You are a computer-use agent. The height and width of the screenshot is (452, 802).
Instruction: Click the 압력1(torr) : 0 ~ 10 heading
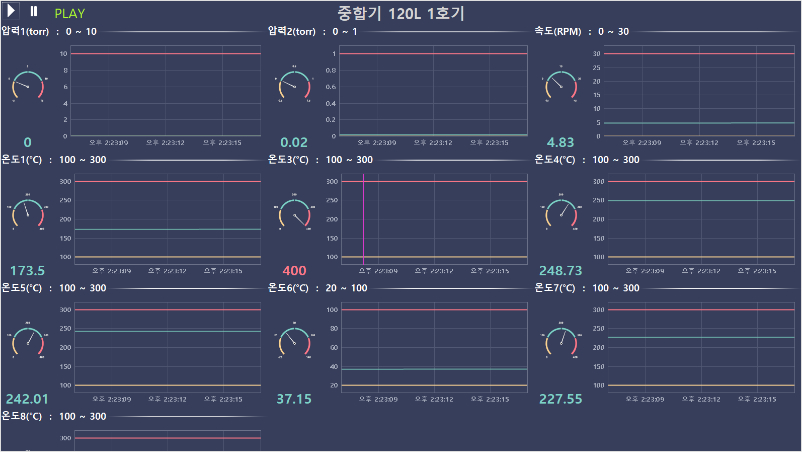tap(49, 32)
